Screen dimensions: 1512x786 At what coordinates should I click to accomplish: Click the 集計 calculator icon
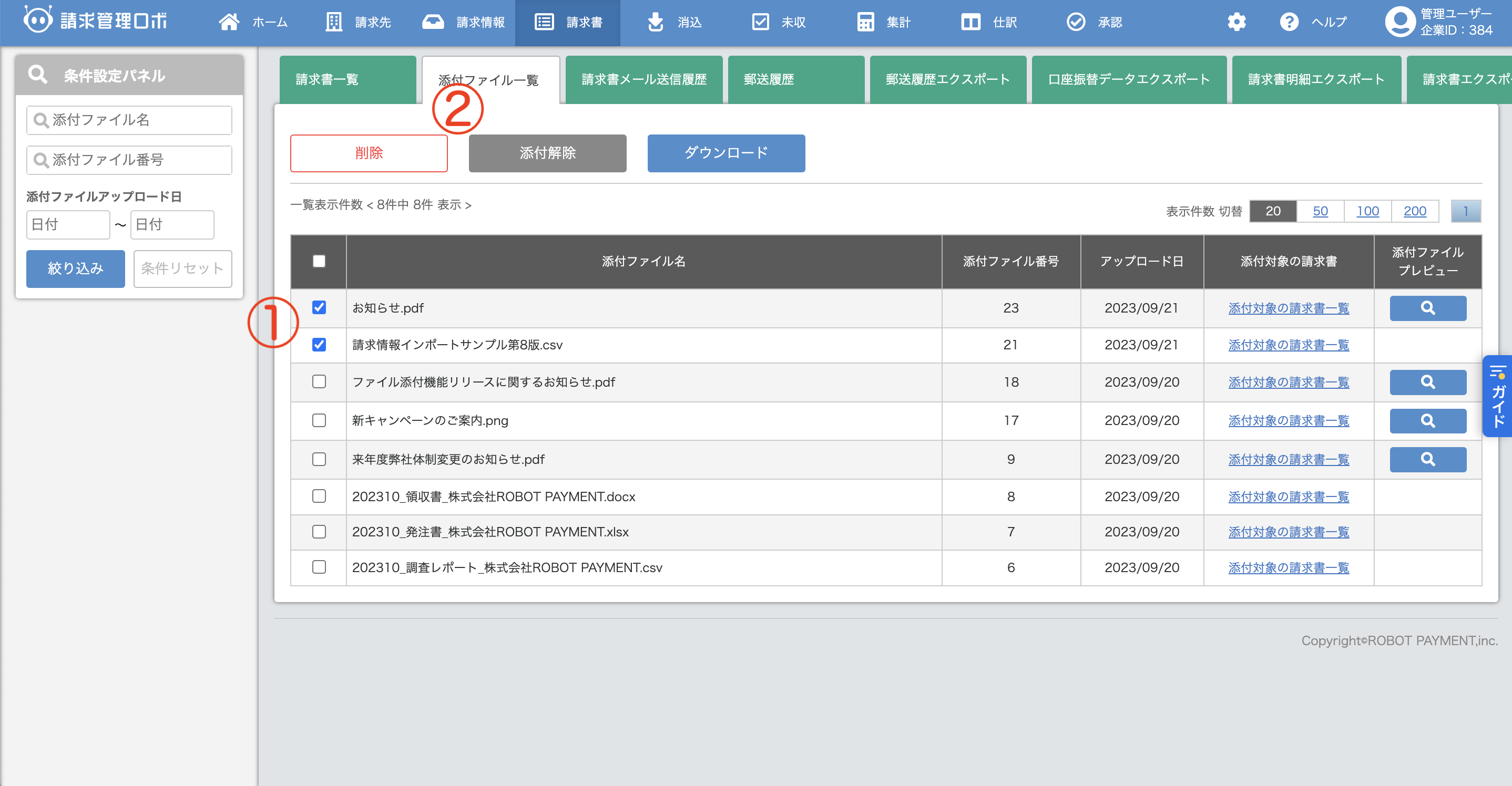tap(865, 22)
